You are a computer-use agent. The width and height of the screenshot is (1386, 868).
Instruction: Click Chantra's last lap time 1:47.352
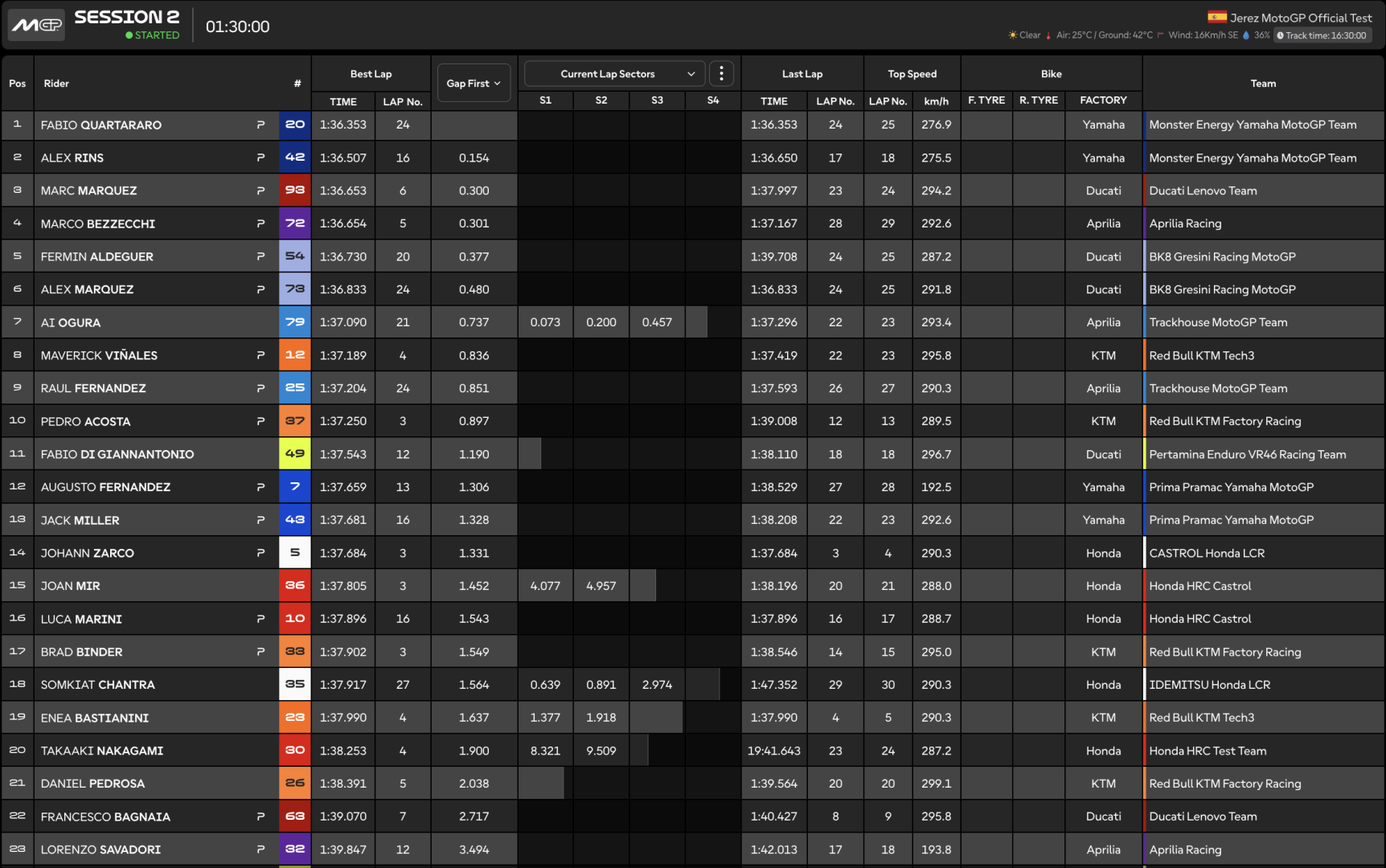tap(774, 685)
